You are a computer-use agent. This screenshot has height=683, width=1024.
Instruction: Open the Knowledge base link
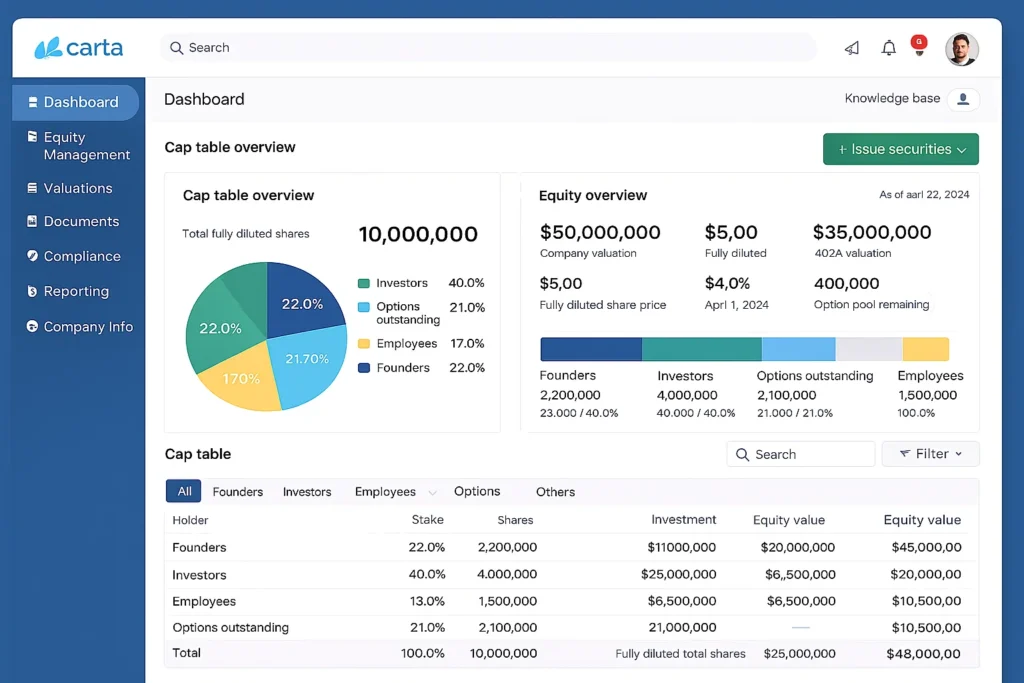pyautogui.click(x=892, y=98)
